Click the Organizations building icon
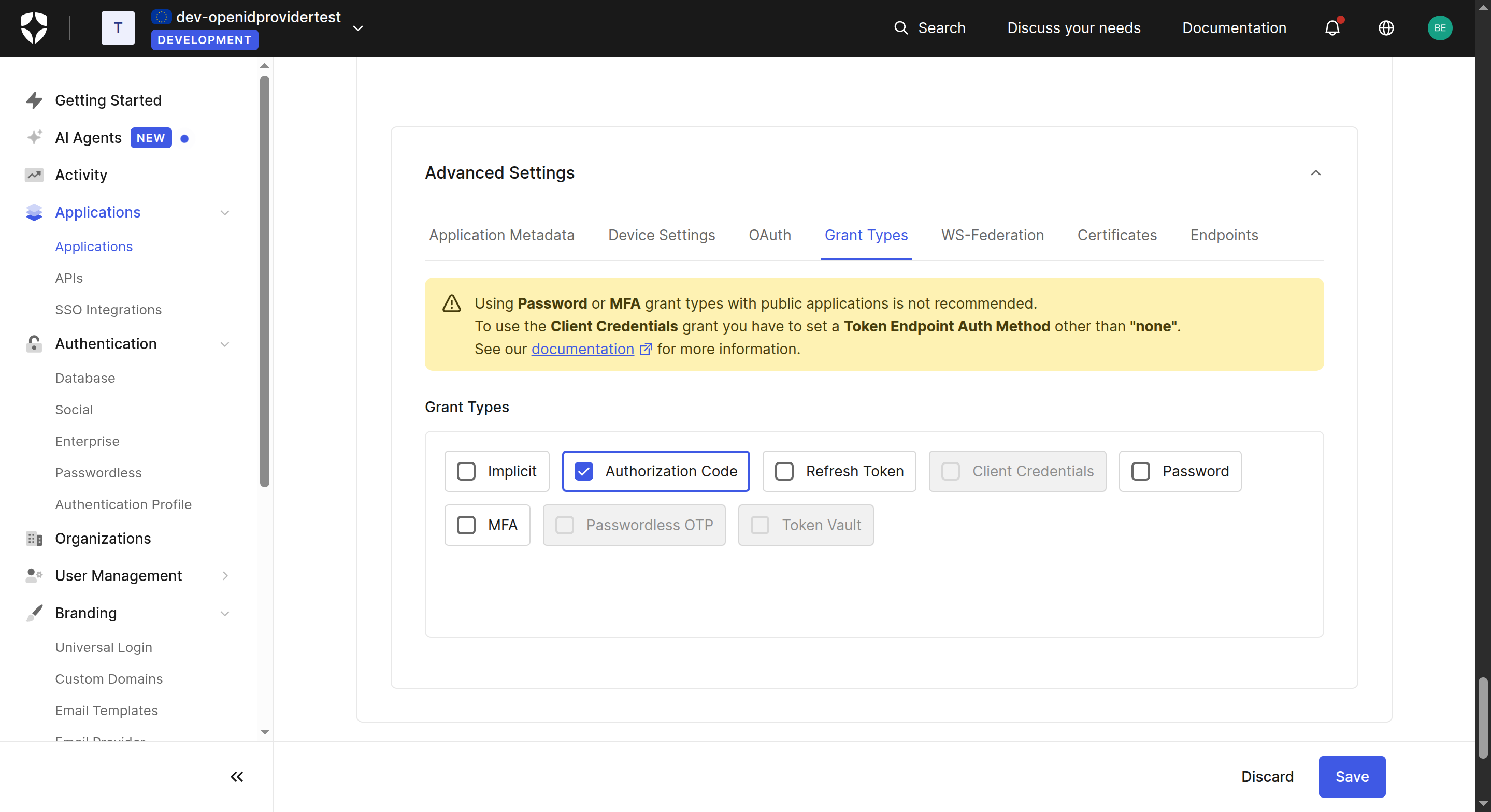Viewport: 1491px width, 812px height. tap(34, 538)
